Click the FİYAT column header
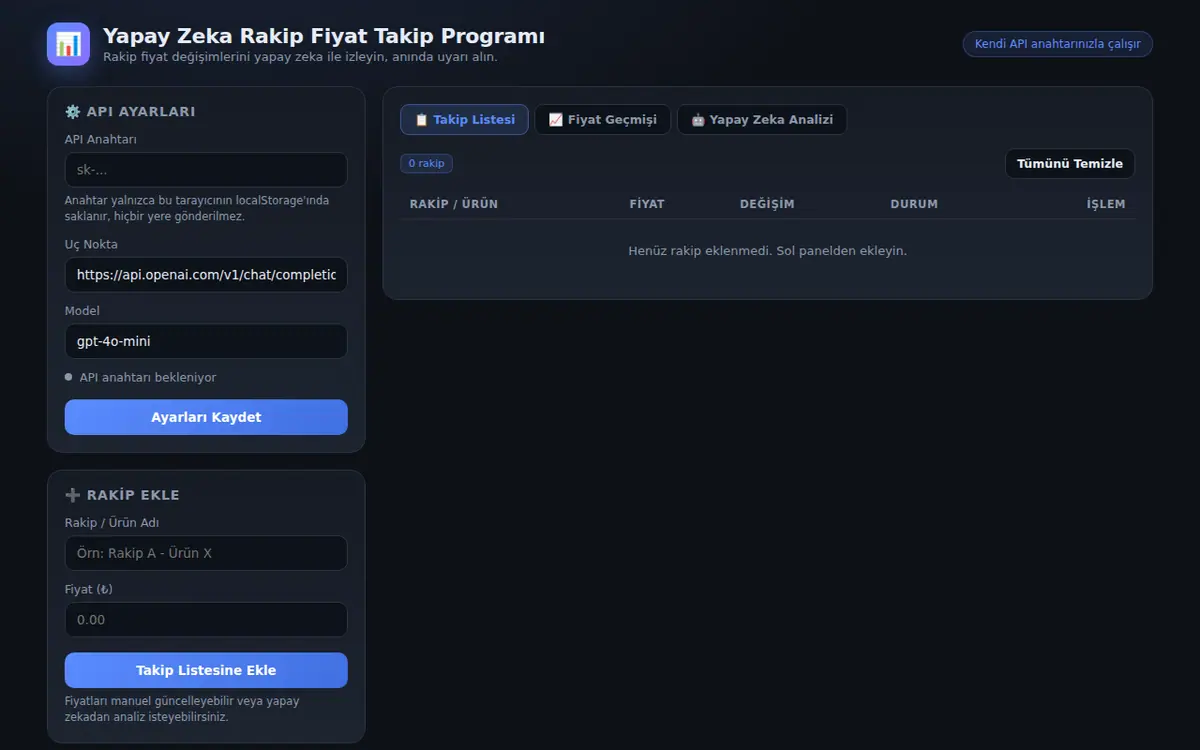Screen dimensions: 1200x750 pyautogui.click(x=647, y=204)
